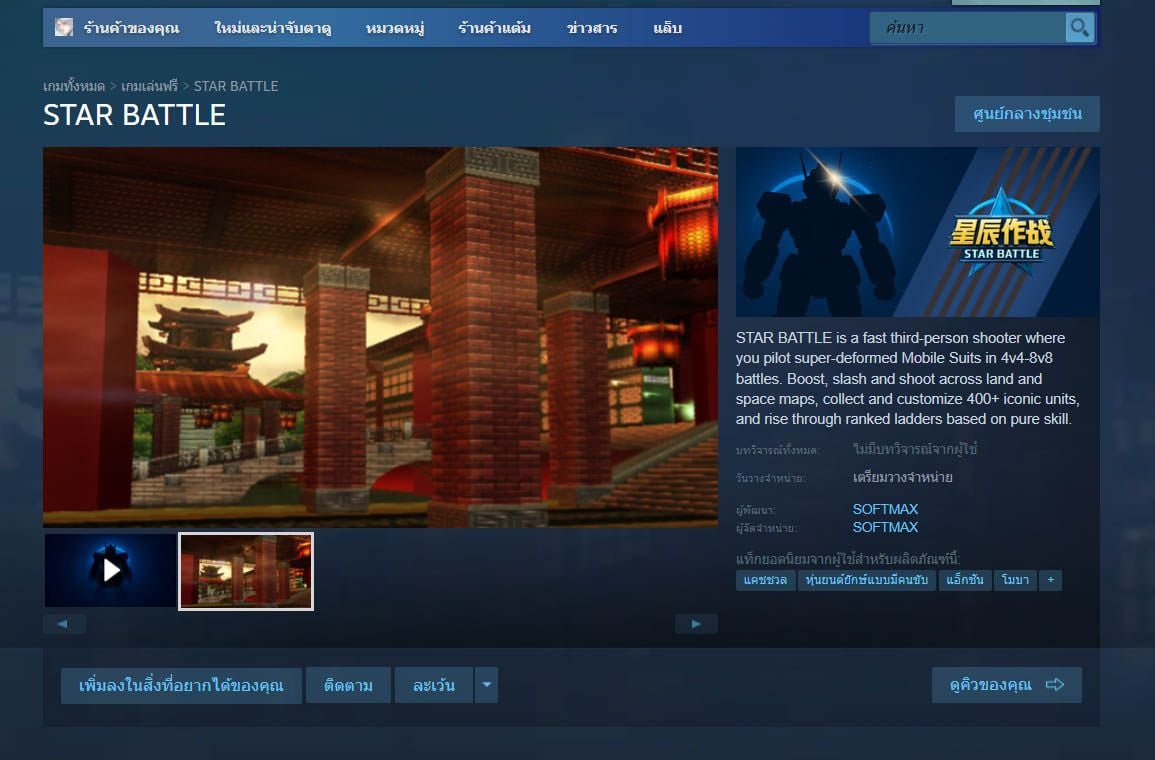Open ข่าวสาร tab
The width and height of the screenshot is (1155, 760).
[x=592, y=28]
